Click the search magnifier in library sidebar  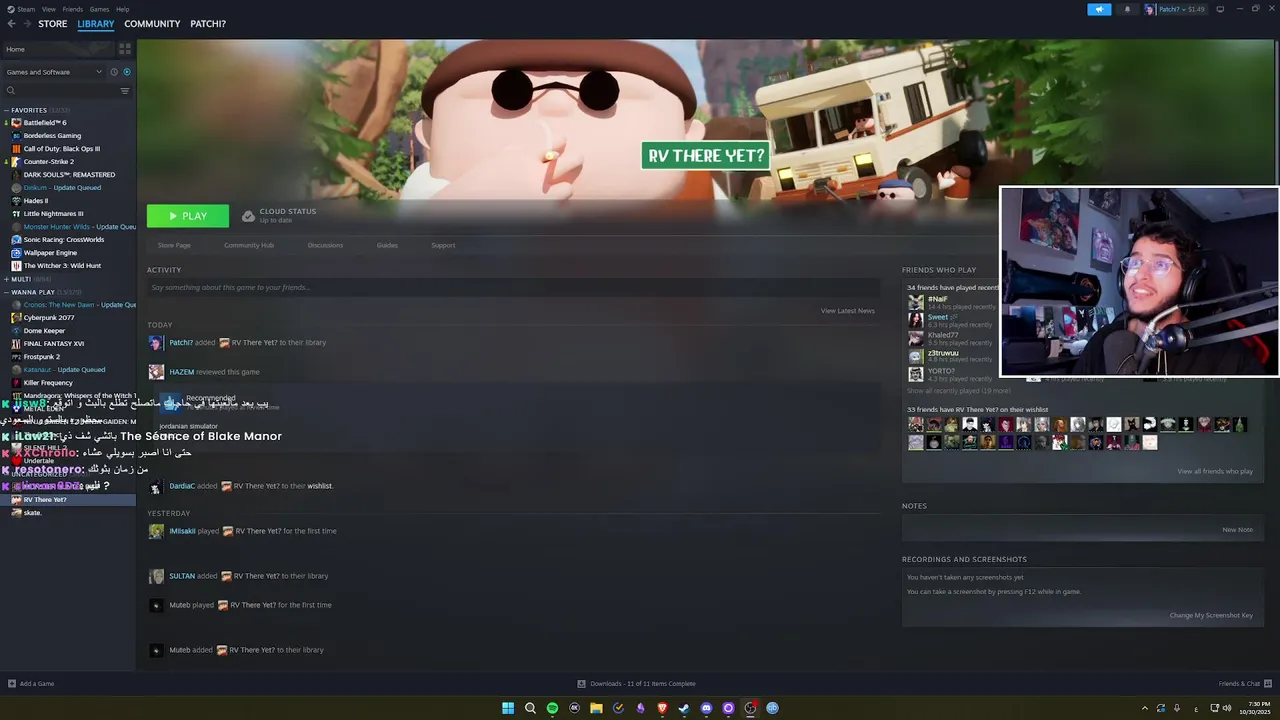click(11, 91)
